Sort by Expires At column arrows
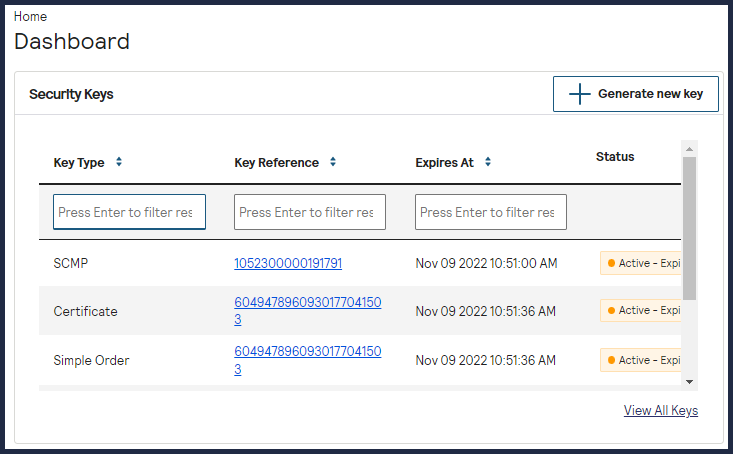Screen dimensions: 733x454 [487, 162]
